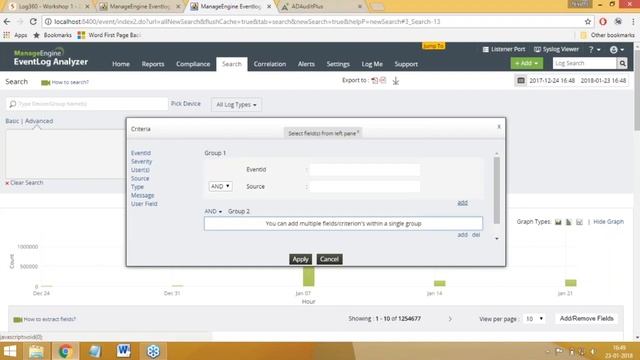Open the Home tab

click(x=121, y=64)
